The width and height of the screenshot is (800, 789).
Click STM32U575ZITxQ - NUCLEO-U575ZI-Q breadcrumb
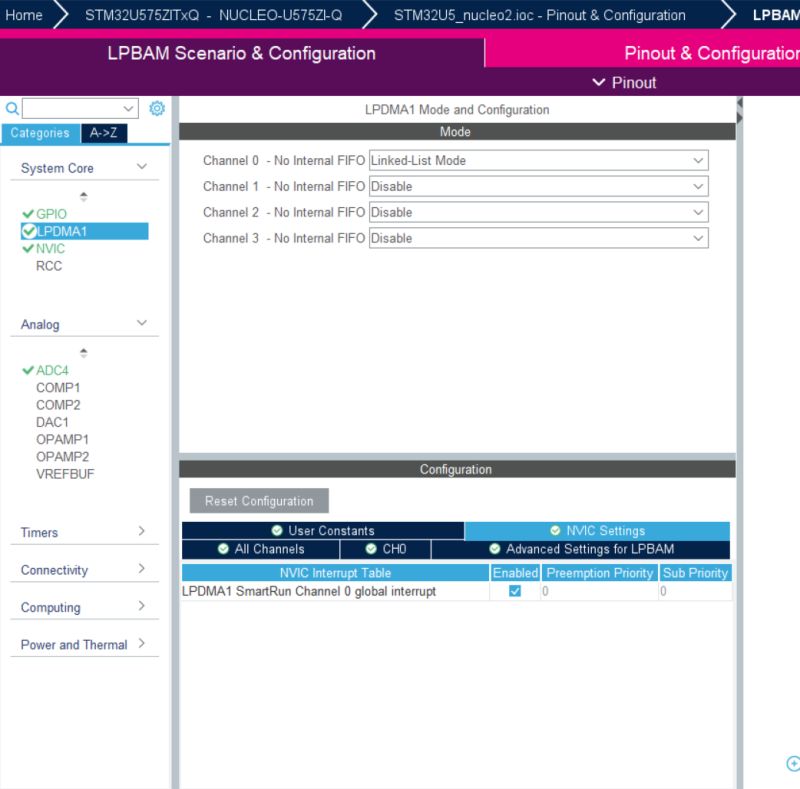[213, 15]
